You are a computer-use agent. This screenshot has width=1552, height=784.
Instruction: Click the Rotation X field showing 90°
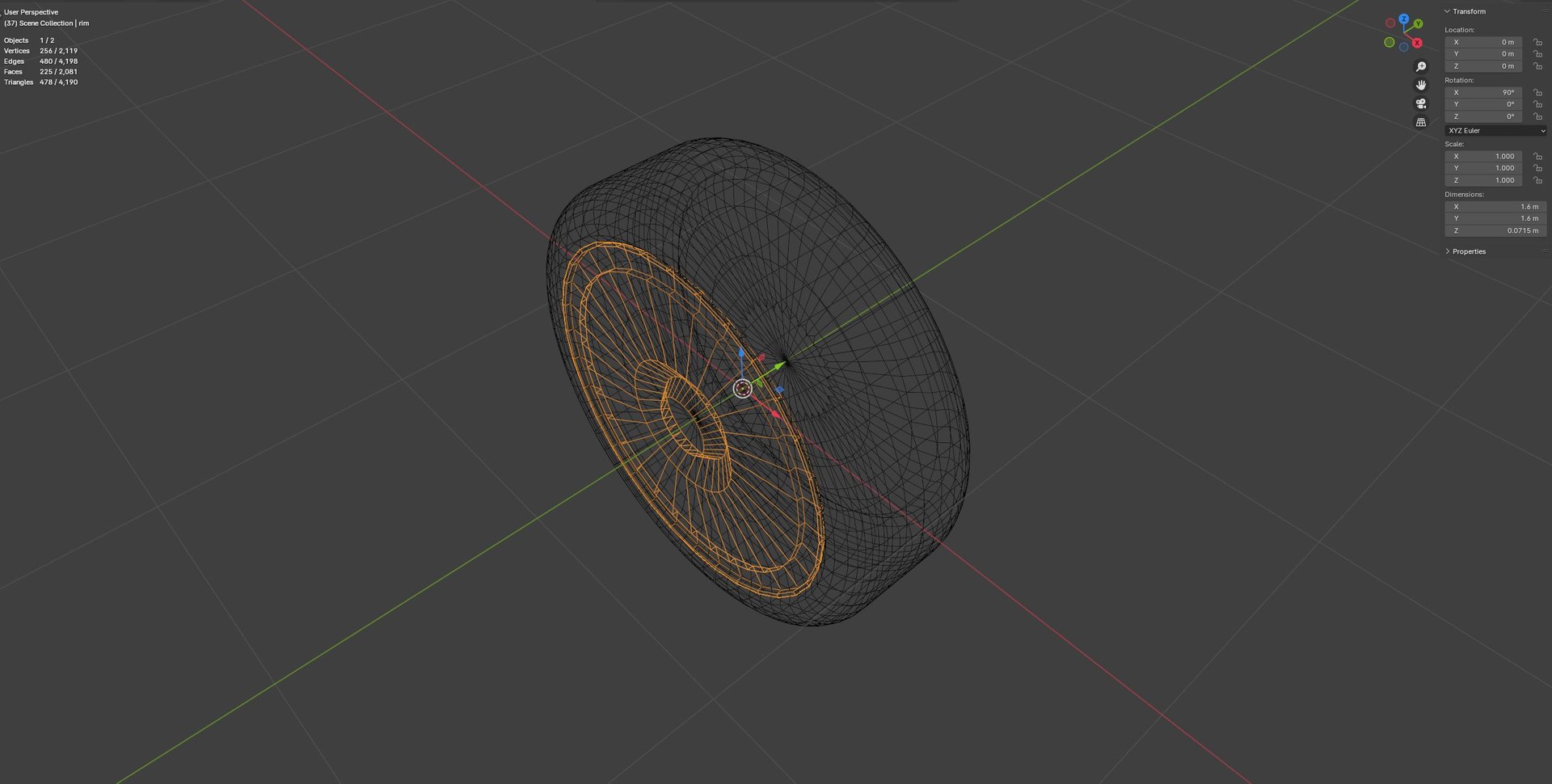[1483, 92]
